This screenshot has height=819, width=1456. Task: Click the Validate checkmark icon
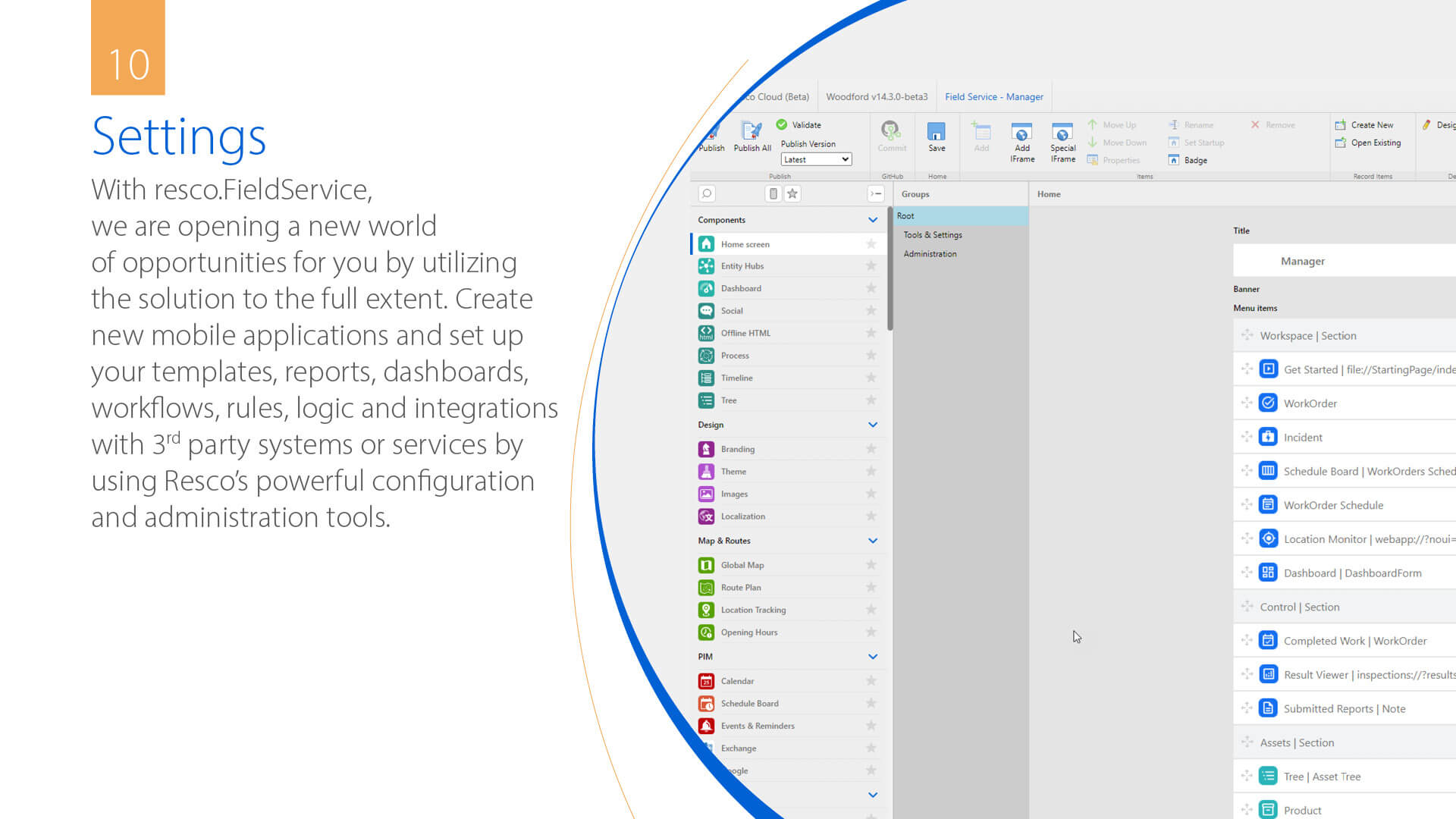coord(781,124)
